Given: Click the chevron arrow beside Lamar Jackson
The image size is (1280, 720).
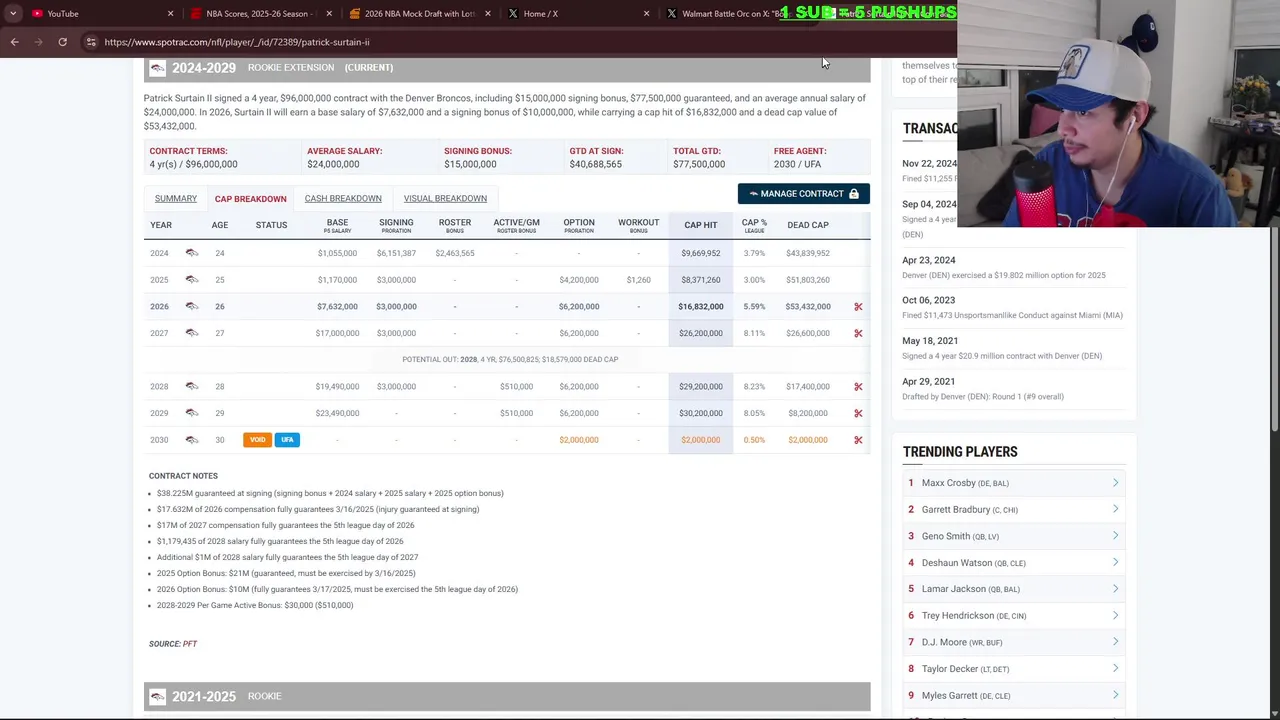Looking at the screenshot, I should point(1115,589).
